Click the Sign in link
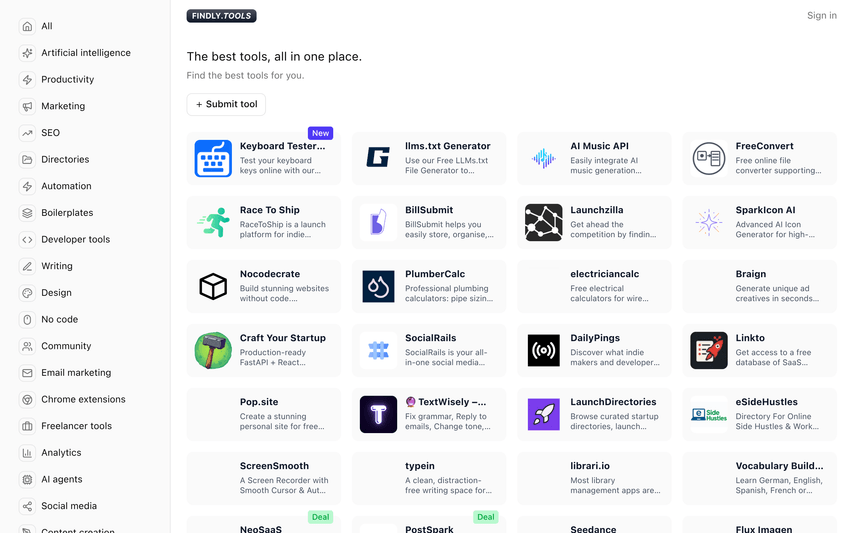853x533 pixels. click(821, 16)
